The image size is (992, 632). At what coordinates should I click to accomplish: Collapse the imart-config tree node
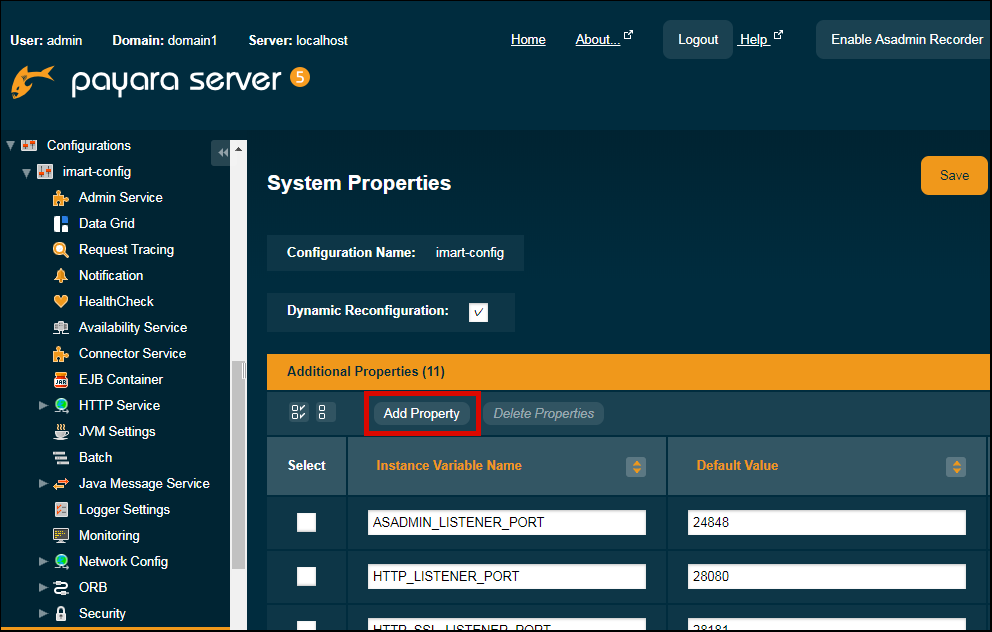27,172
